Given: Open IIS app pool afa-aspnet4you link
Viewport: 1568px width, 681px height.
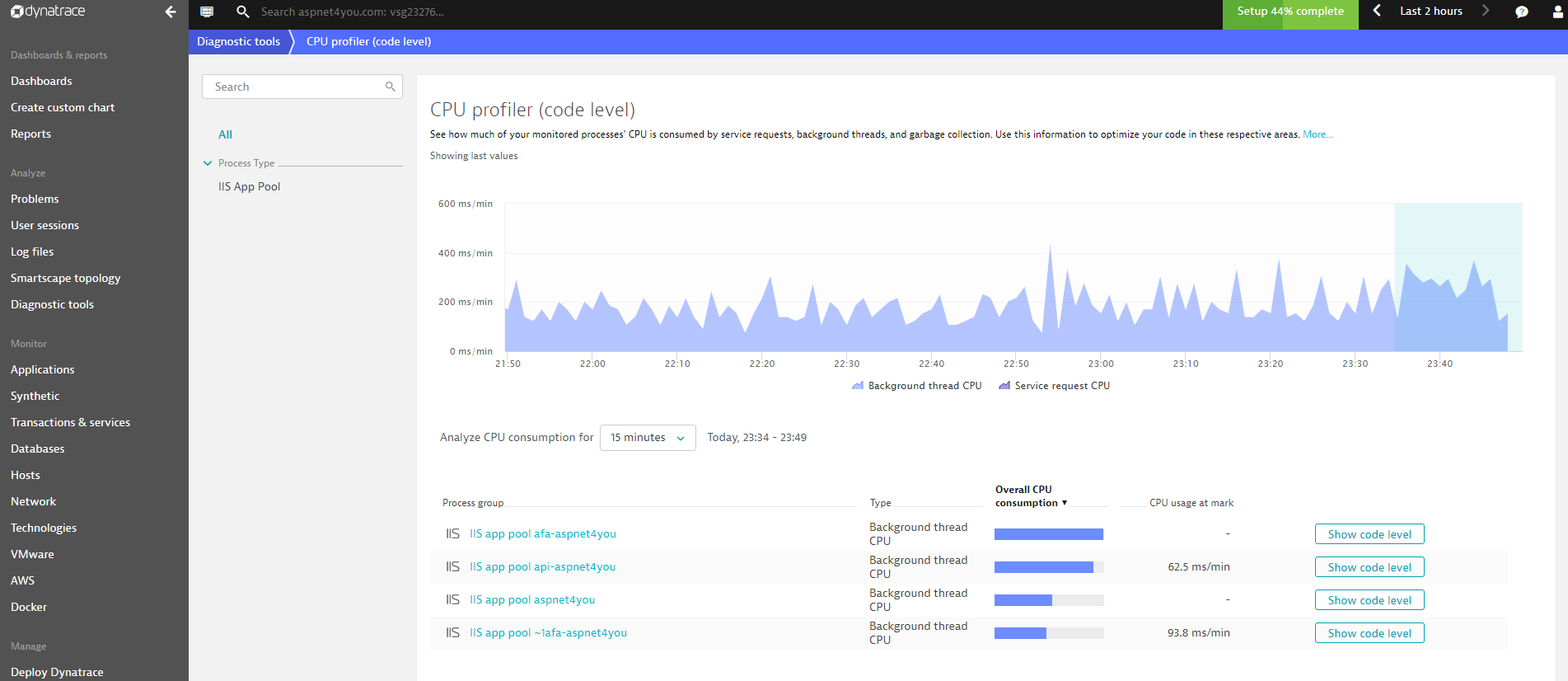Looking at the screenshot, I should (543, 533).
